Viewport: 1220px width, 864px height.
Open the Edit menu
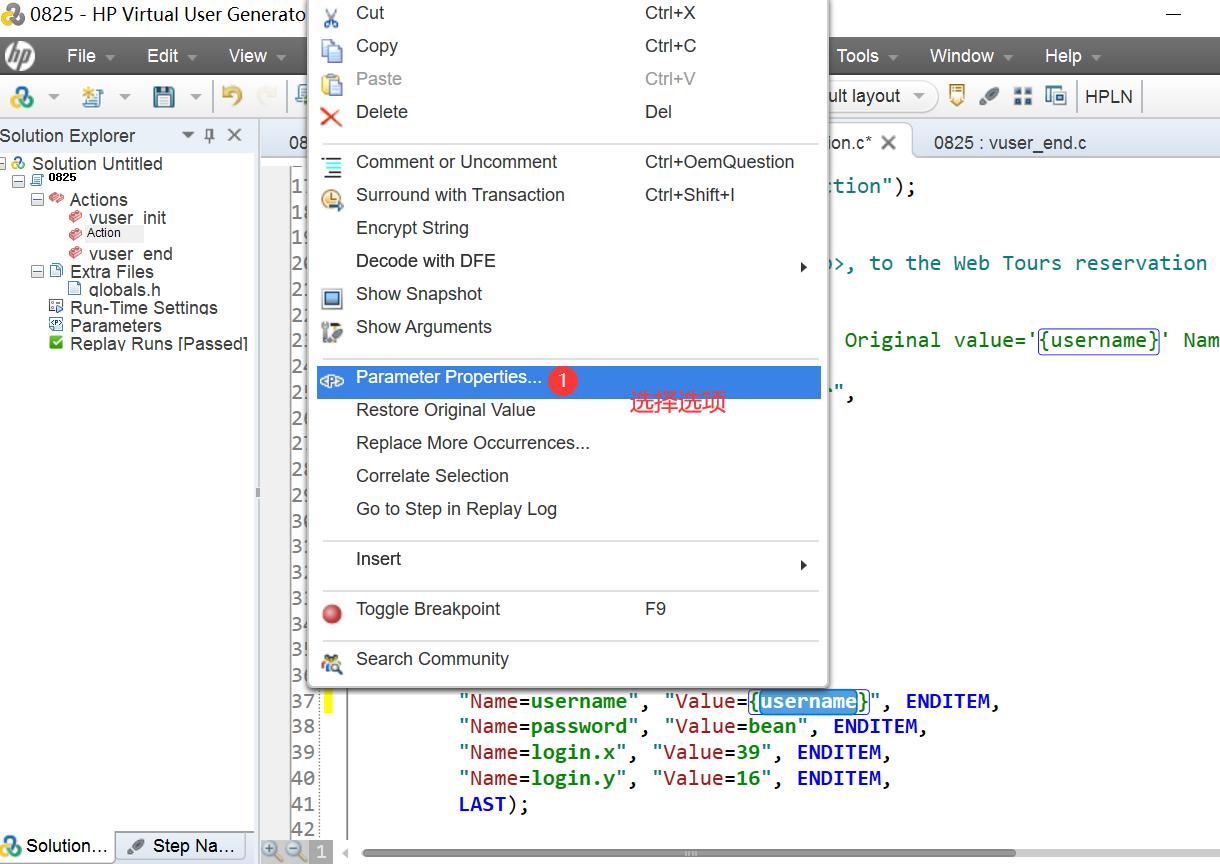click(x=172, y=56)
